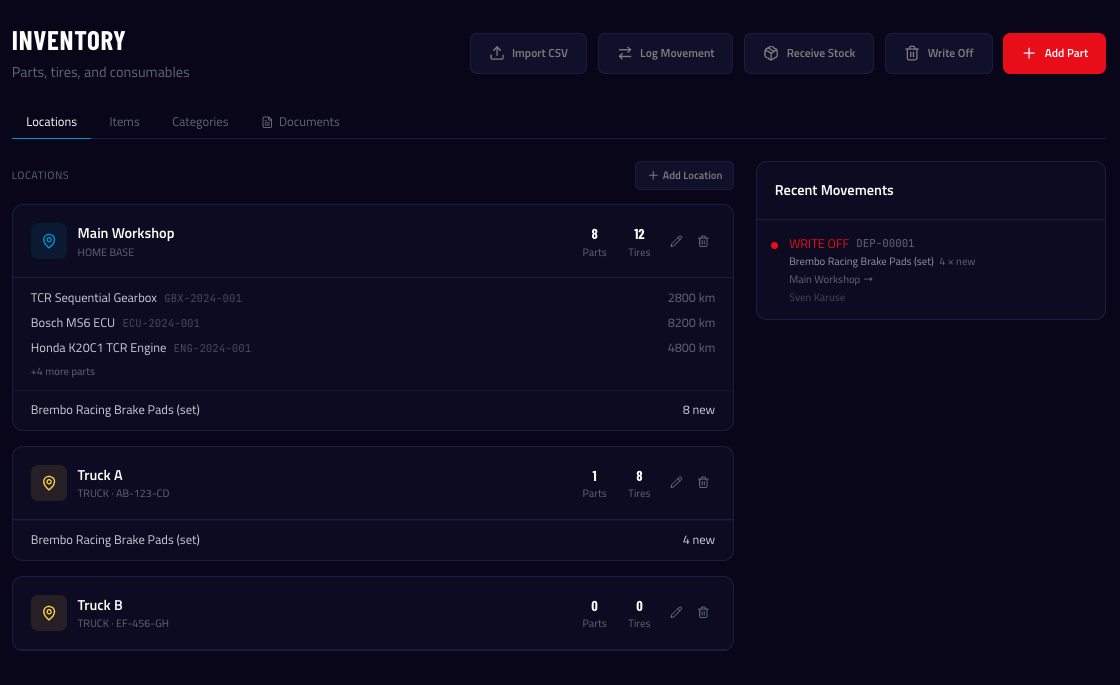1120x685 pixels.
Task: Click the pencil edit icon for Main Workshop
Action: point(676,241)
